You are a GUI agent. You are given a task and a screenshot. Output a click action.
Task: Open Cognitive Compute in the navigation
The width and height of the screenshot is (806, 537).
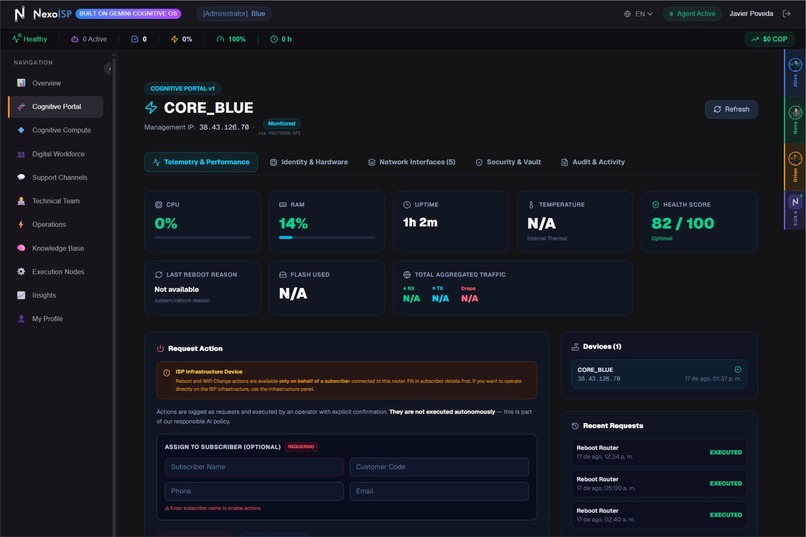click(x=56, y=131)
